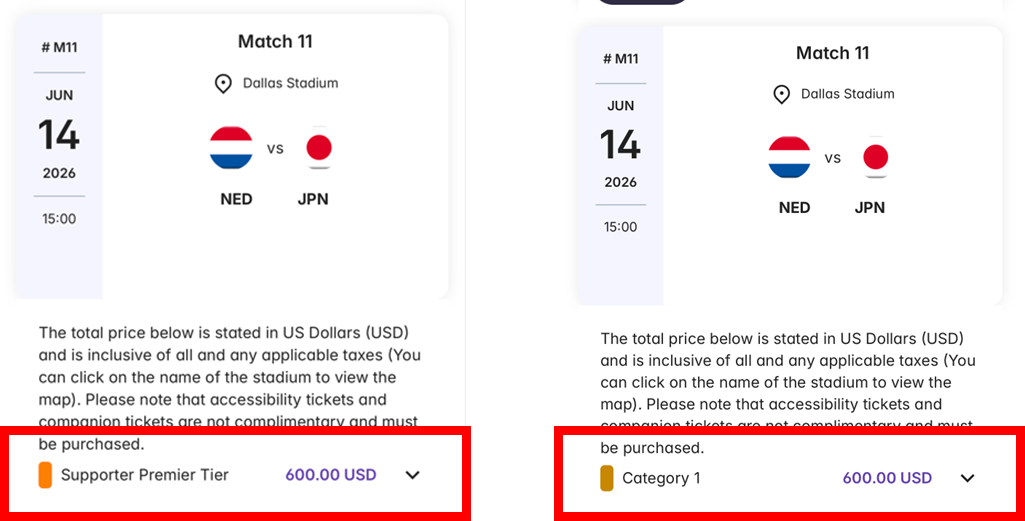Click the NED team label in the left card
This screenshot has width=1025, height=521.
click(236, 199)
